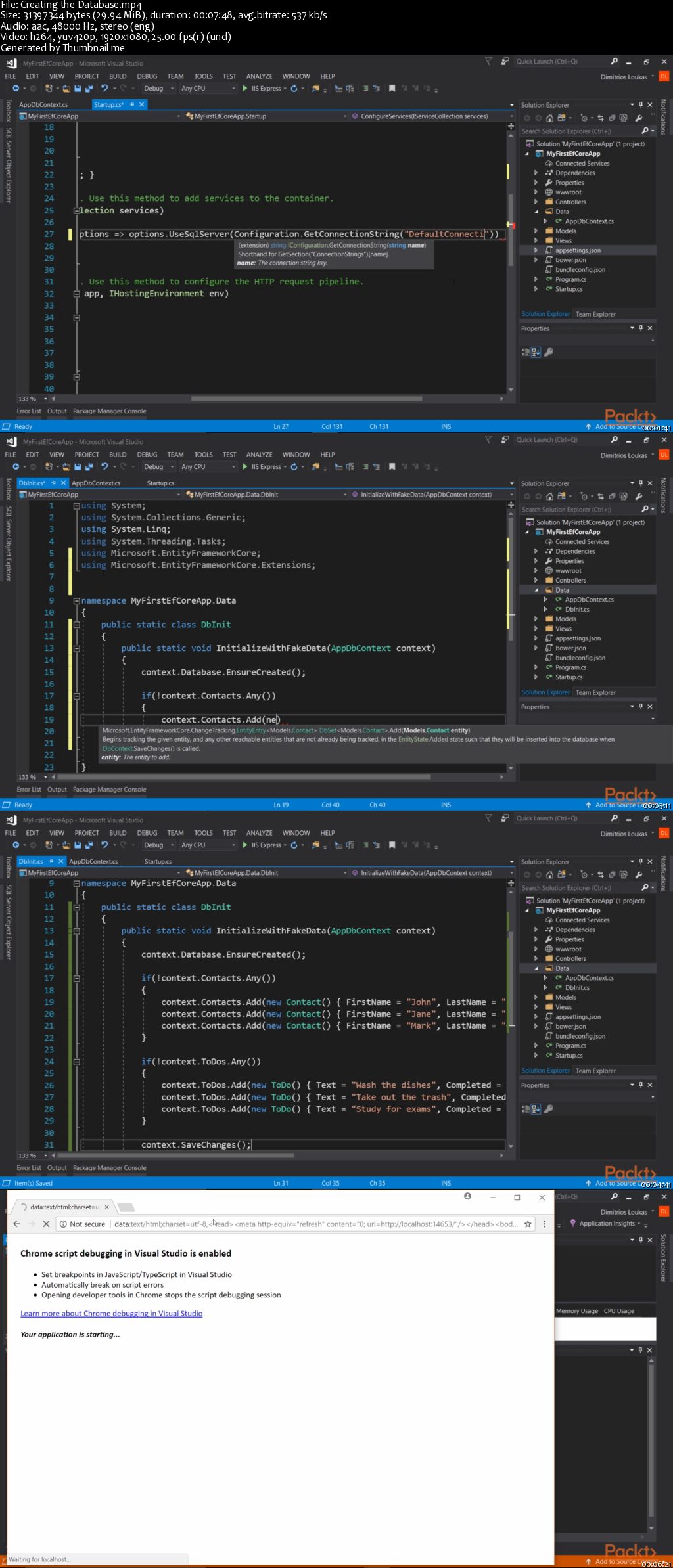Click the browser refresh icon in the Startup.cs* window toolbar

point(294,89)
